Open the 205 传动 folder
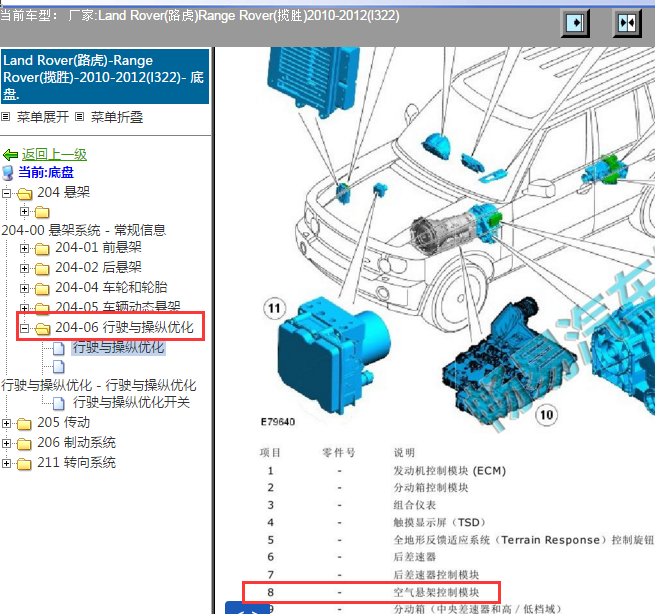The height and width of the screenshot is (614, 655). coord(63,422)
